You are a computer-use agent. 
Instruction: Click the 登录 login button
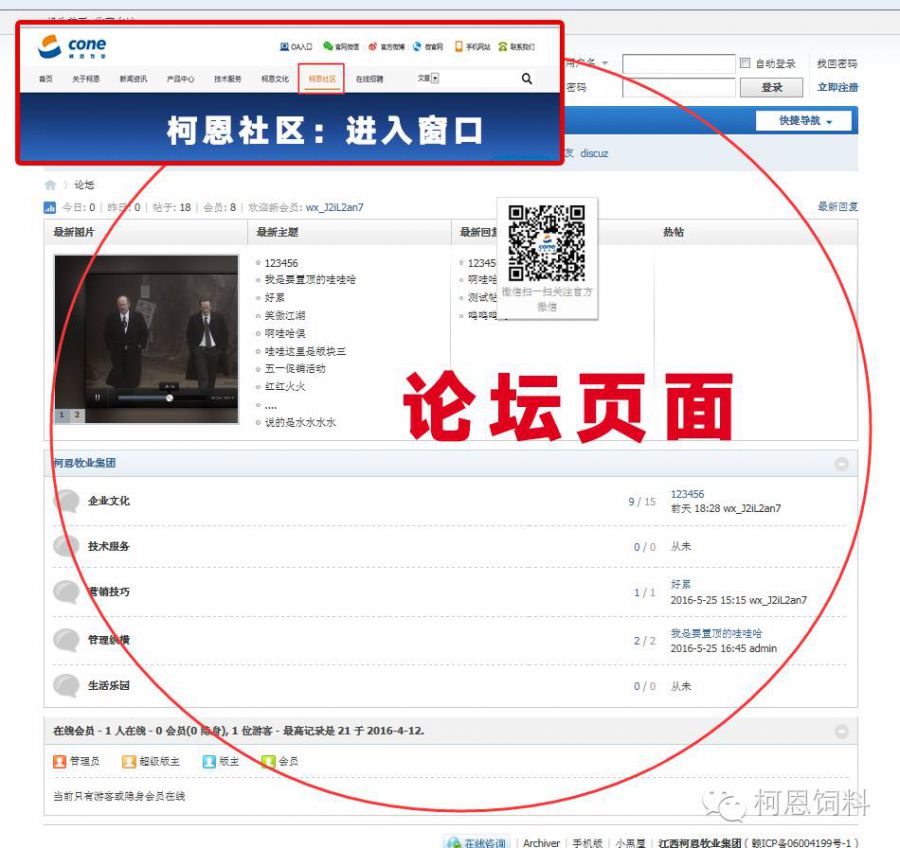(771, 87)
